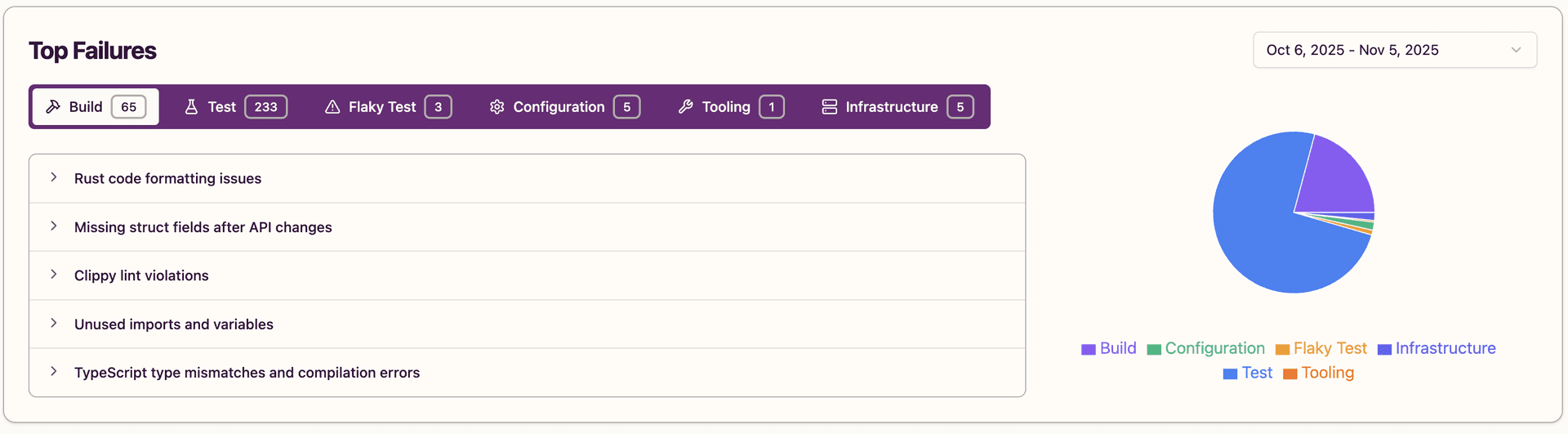Switch to the Build tab
This screenshot has height=434, width=1568.
pyautogui.click(x=96, y=107)
